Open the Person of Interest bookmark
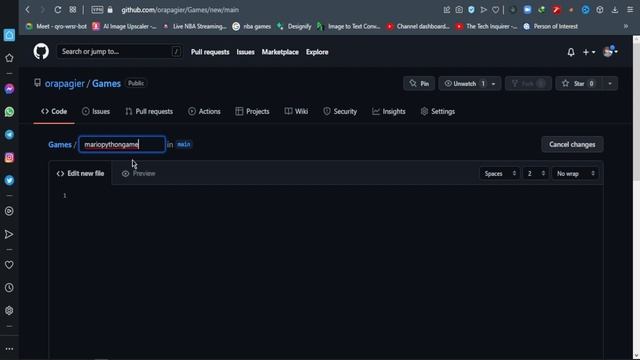This screenshot has height=360, width=640. tap(551, 27)
